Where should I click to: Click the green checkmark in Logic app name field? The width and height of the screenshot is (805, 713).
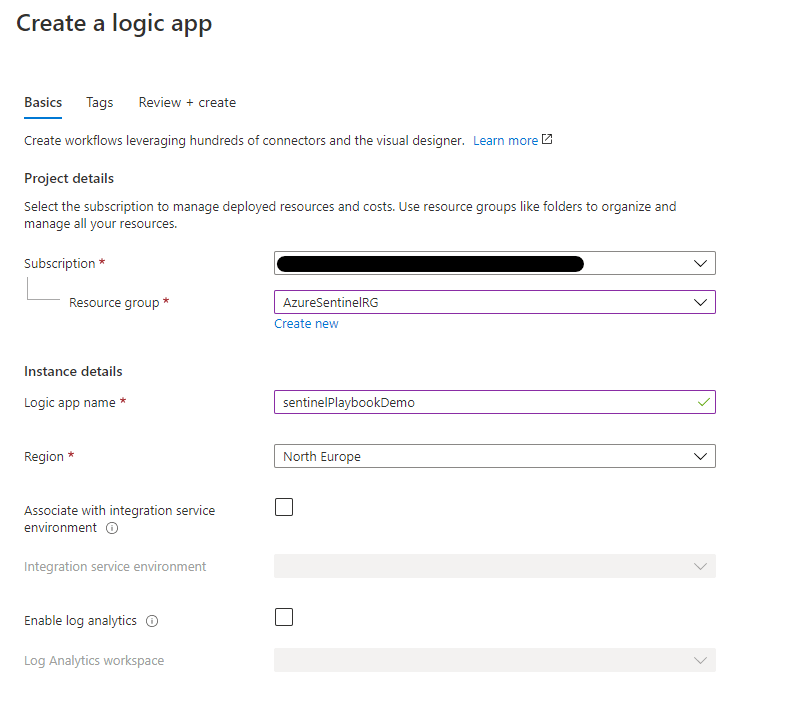[704, 402]
